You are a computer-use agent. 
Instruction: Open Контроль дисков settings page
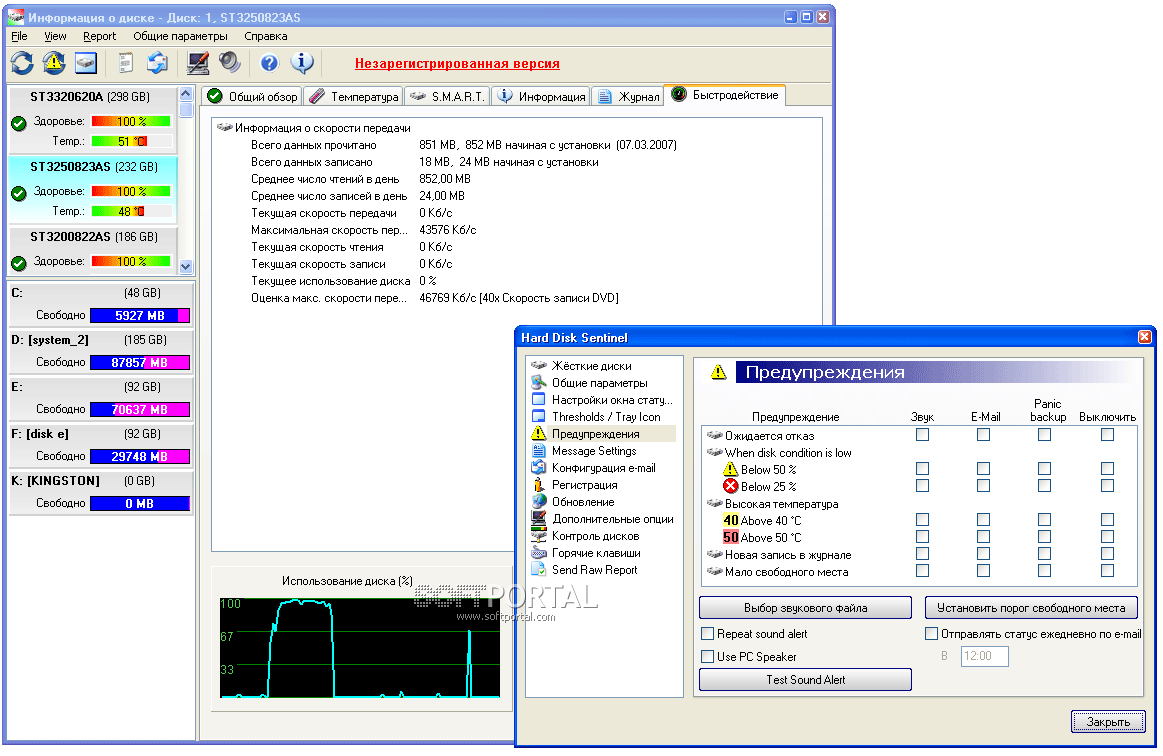point(595,536)
